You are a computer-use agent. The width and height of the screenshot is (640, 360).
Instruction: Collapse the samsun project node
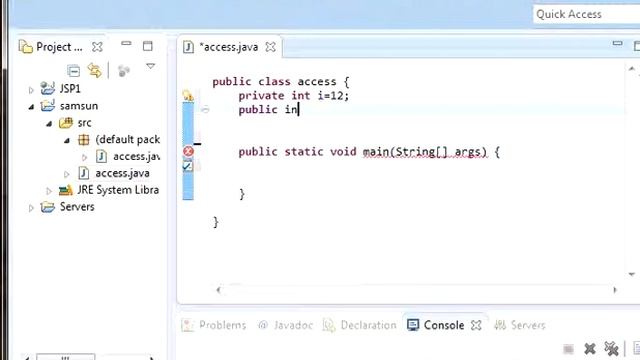pyautogui.click(x=31, y=107)
